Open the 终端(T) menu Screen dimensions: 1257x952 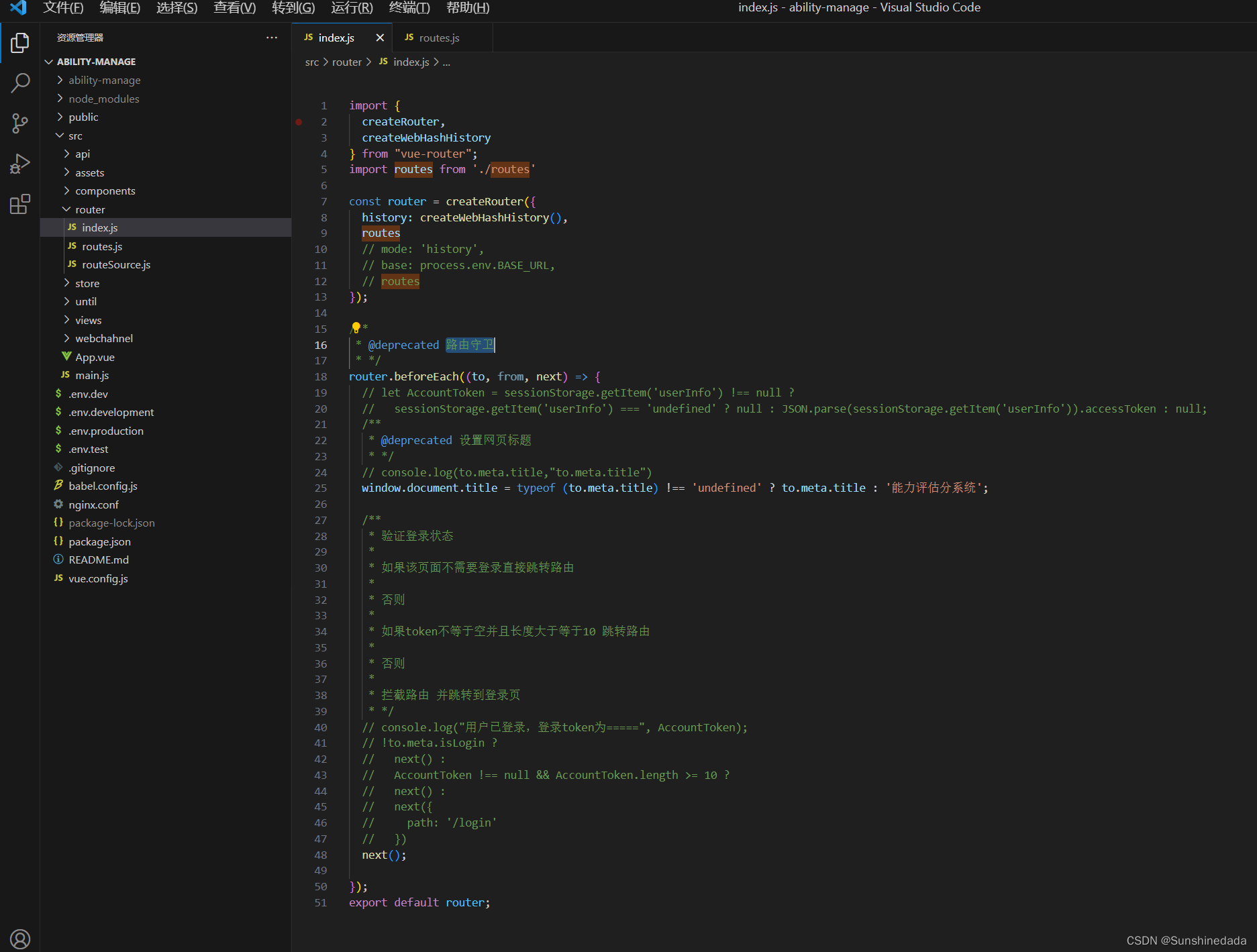tap(409, 7)
